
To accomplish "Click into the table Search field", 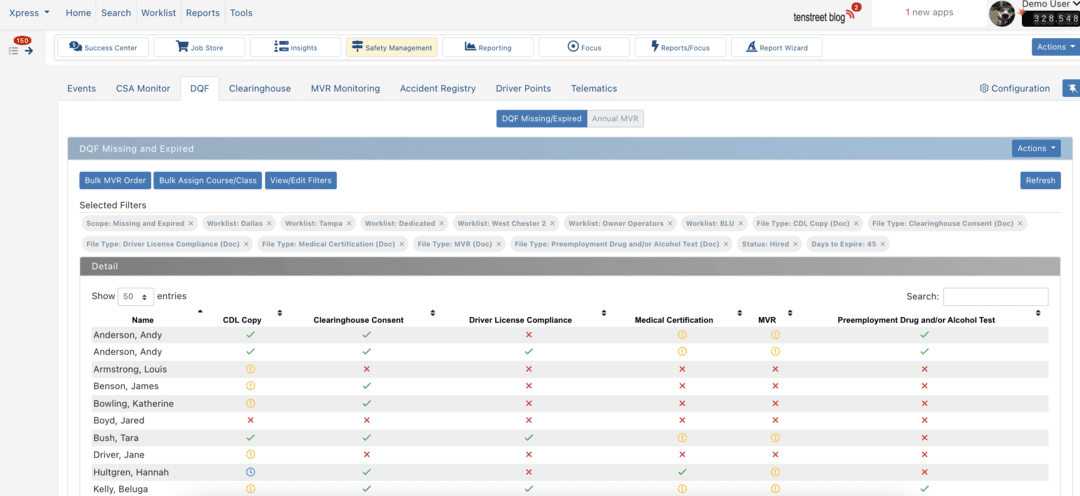I will coord(995,297).
